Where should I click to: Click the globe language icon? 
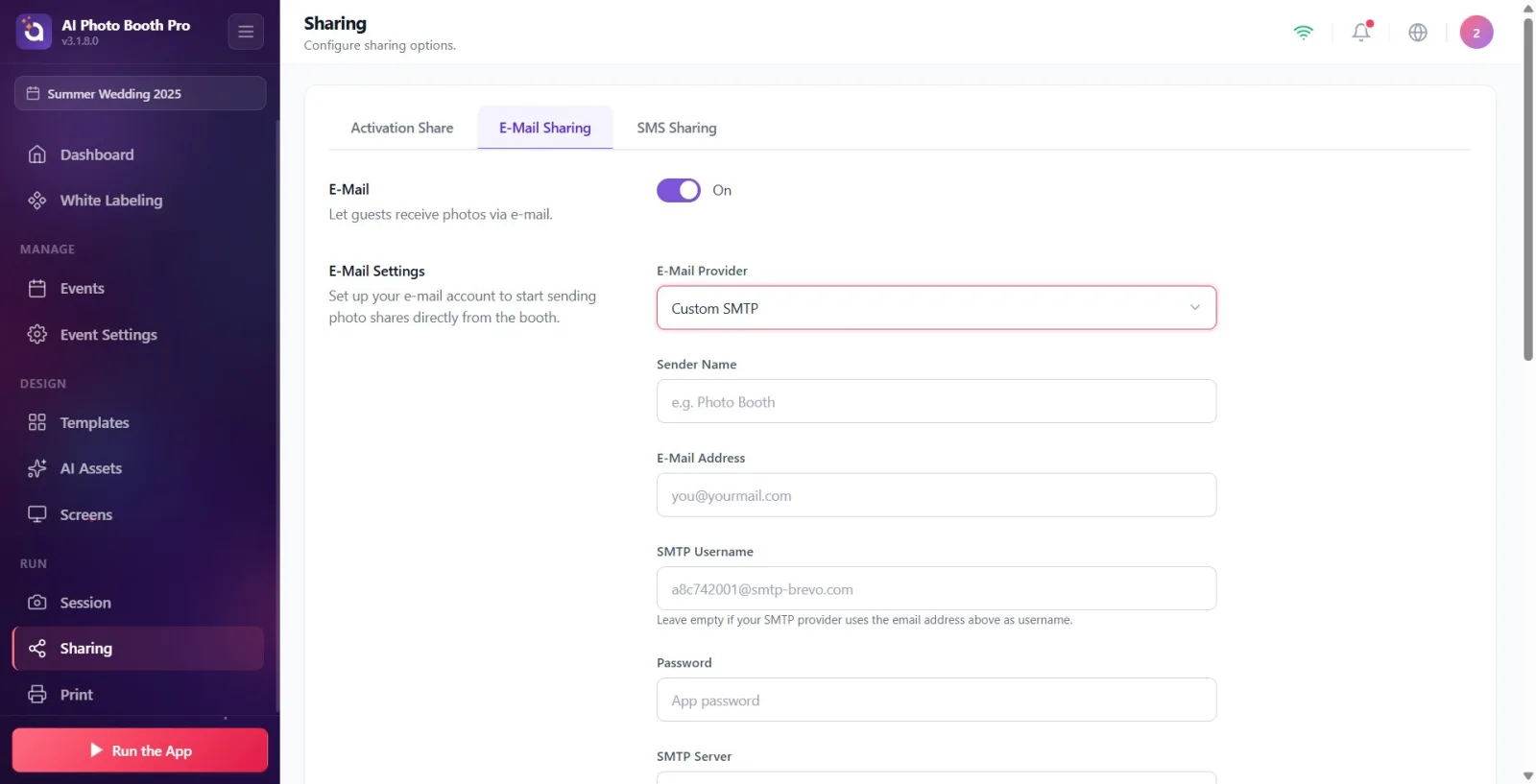coord(1418,32)
